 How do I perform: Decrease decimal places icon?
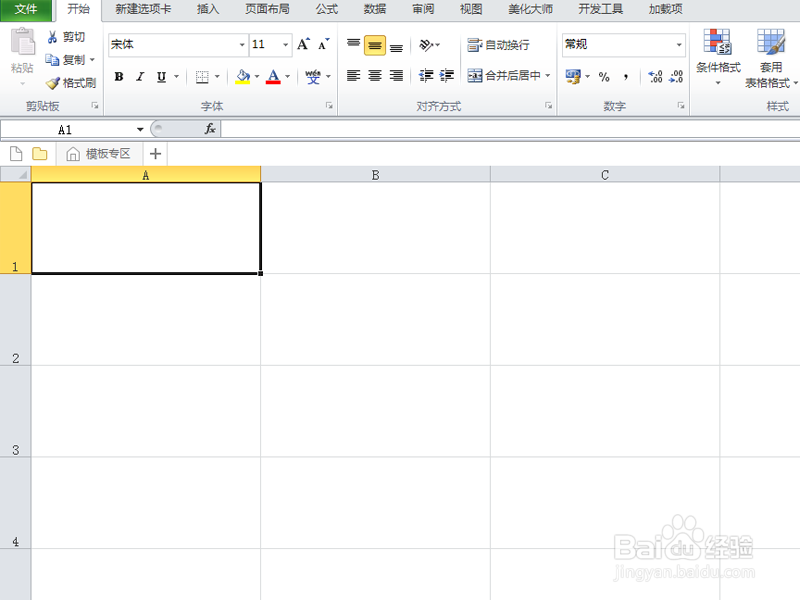coord(676,77)
